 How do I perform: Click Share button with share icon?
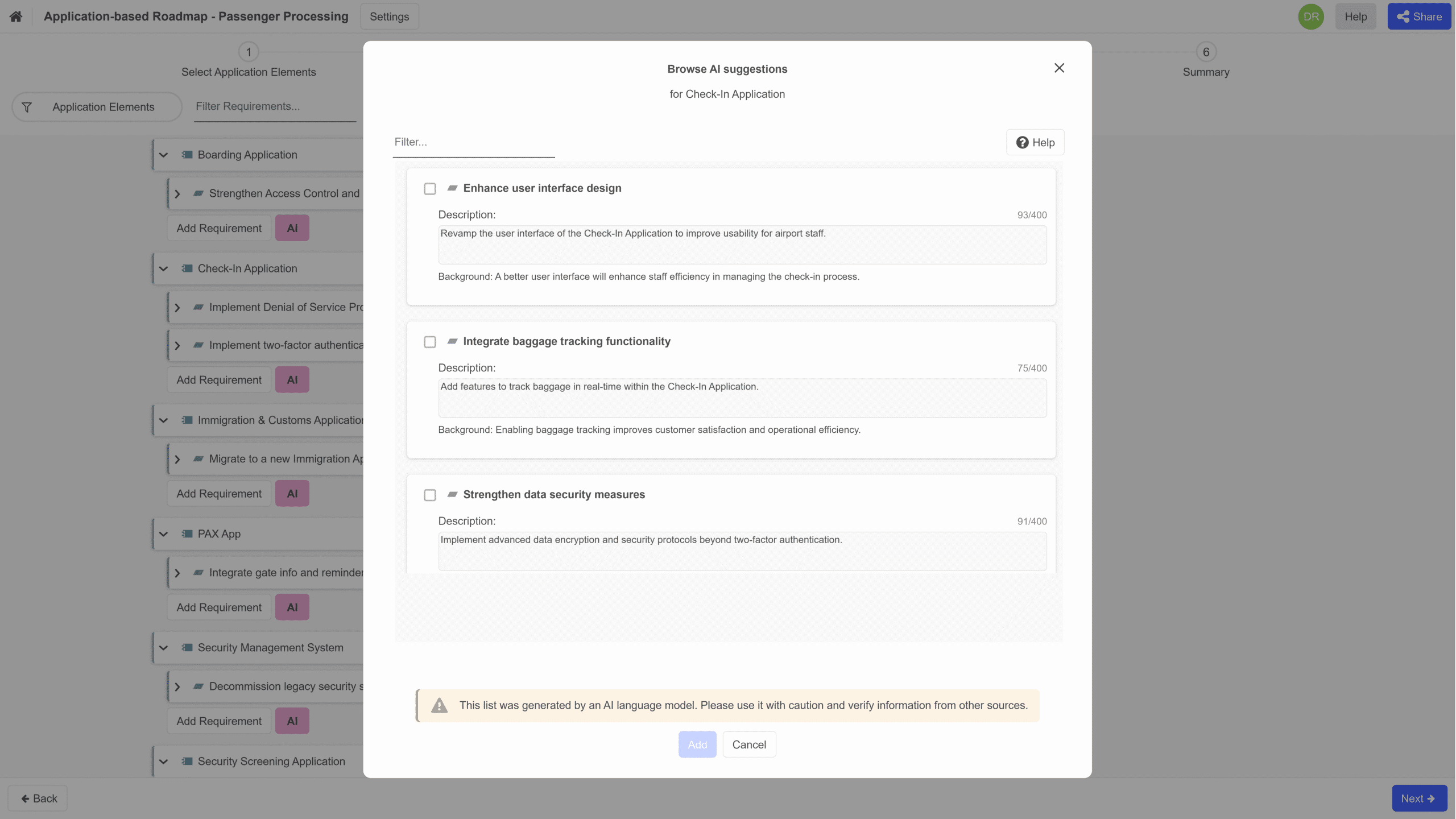point(1418,16)
